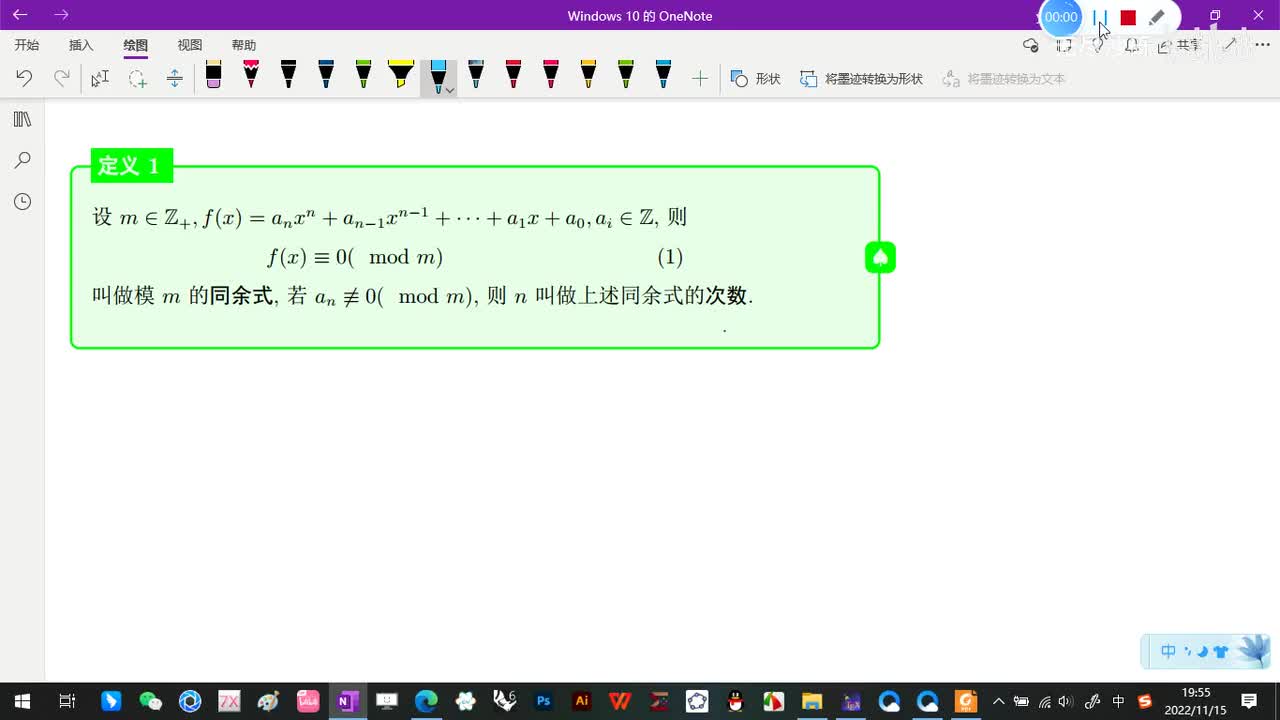Choose the insert space tool
The width and height of the screenshot is (1280, 720).
tap(175, 78)
